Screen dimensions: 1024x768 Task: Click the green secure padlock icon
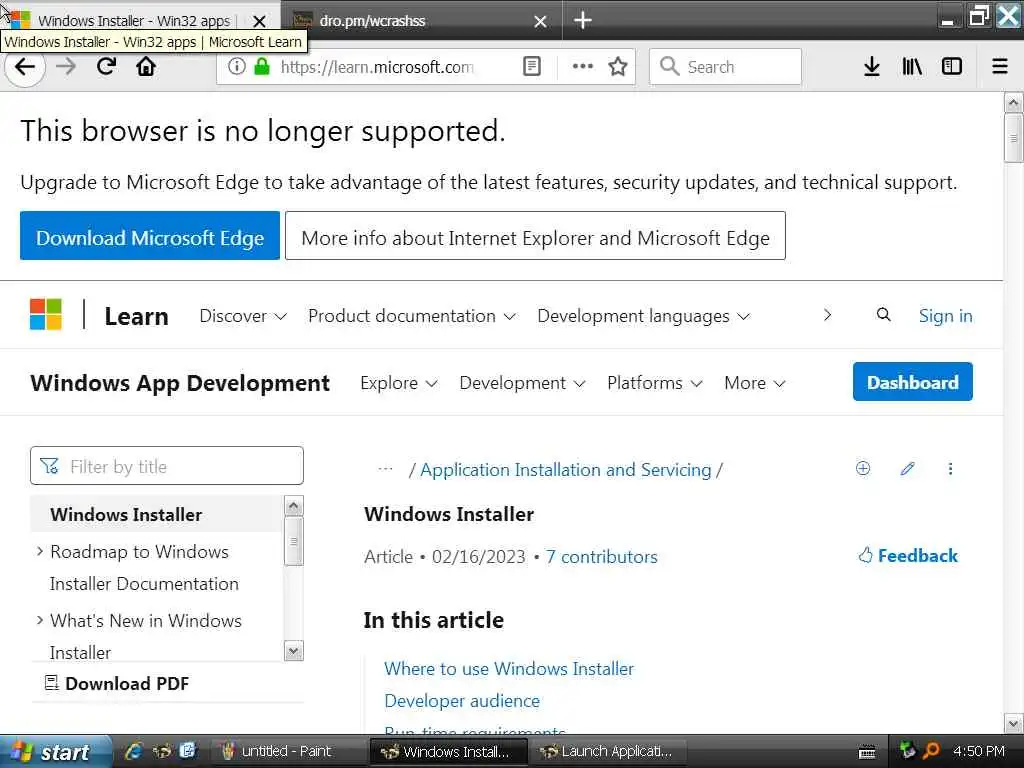(262, 66)
